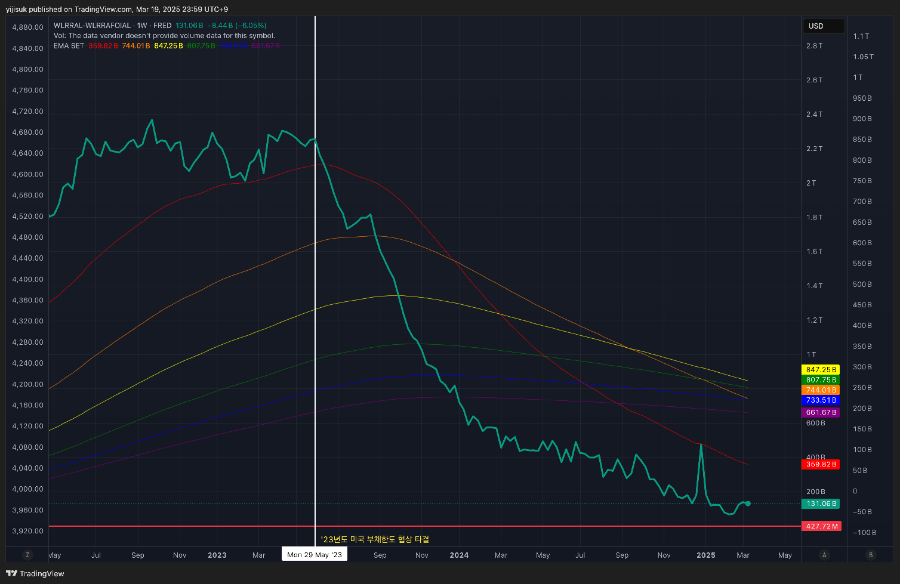Click the B scale icon at bottom right
The height and width of the screenshot is (584, 900).
[x=871, y=555]
